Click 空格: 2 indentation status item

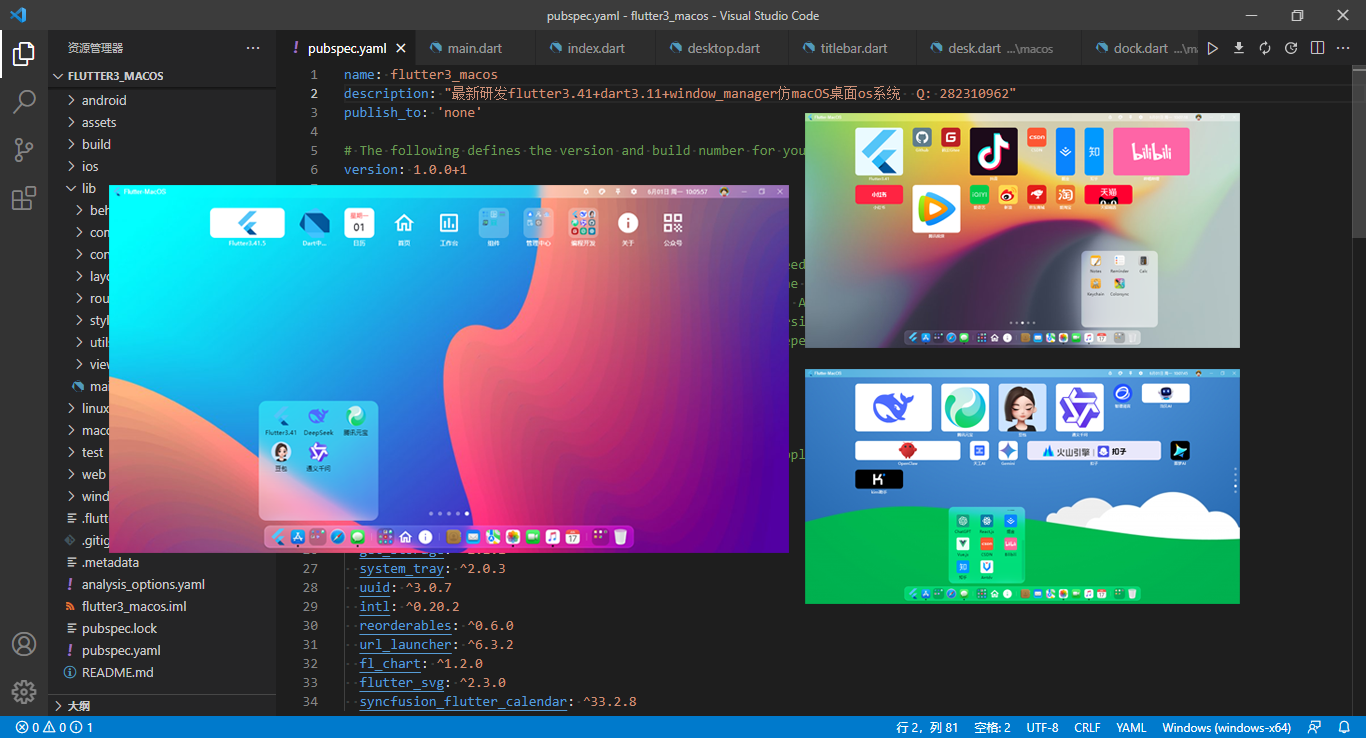(x=992, y=727)
